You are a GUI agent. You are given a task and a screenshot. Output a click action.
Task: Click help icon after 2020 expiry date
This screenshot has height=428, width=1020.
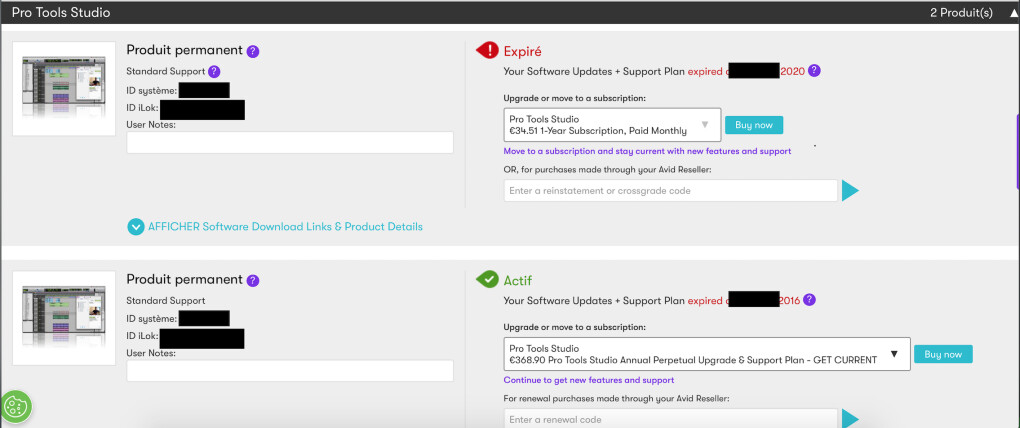(x=814, y=70)
